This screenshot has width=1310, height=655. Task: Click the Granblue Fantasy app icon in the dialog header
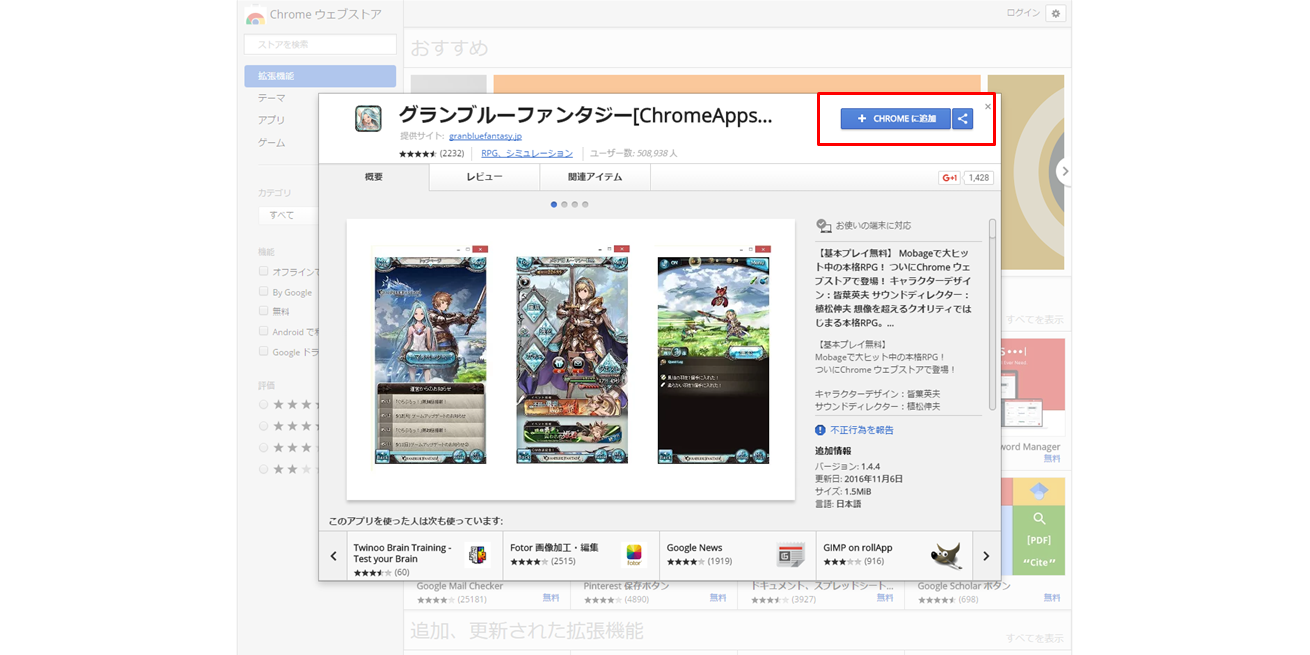pos(368,119)
